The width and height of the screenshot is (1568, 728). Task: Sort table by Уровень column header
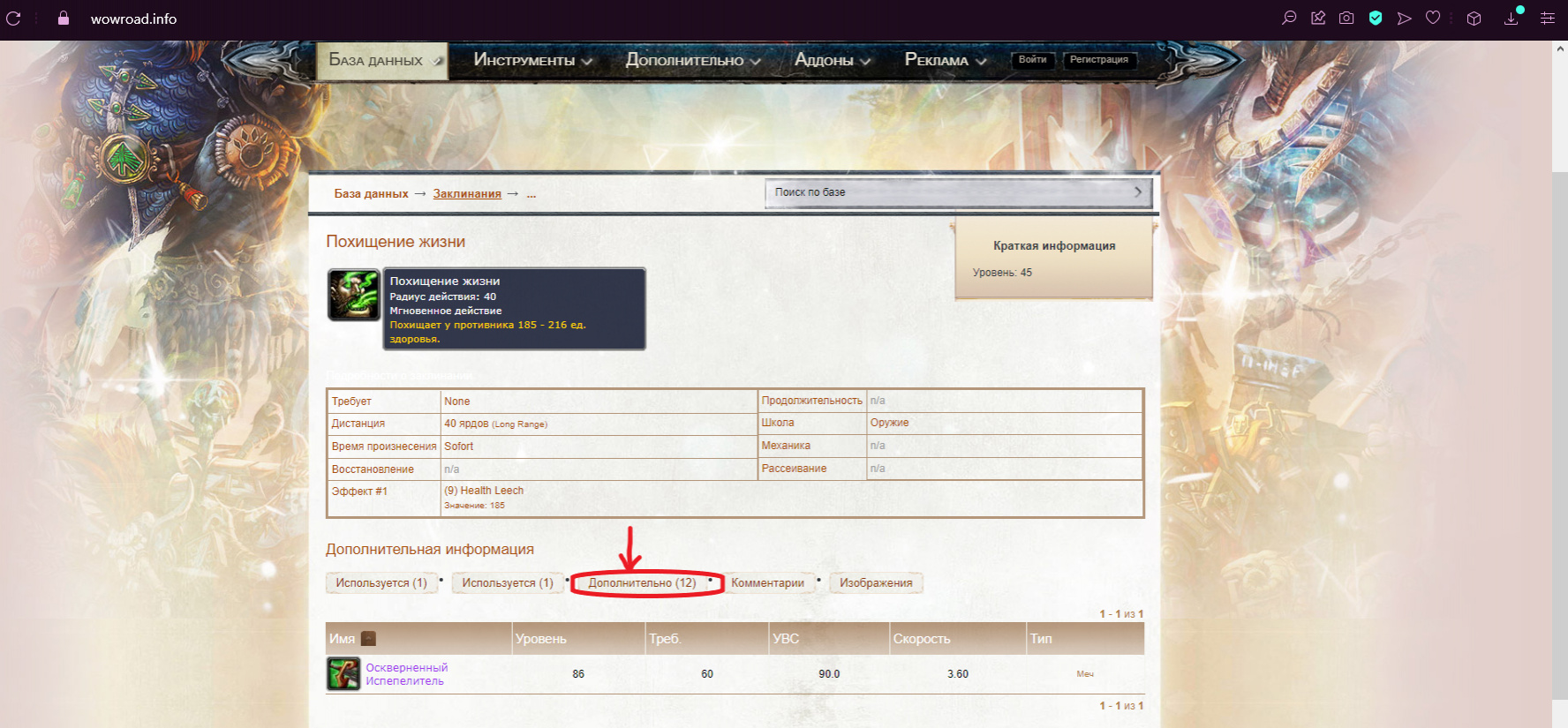541,638
